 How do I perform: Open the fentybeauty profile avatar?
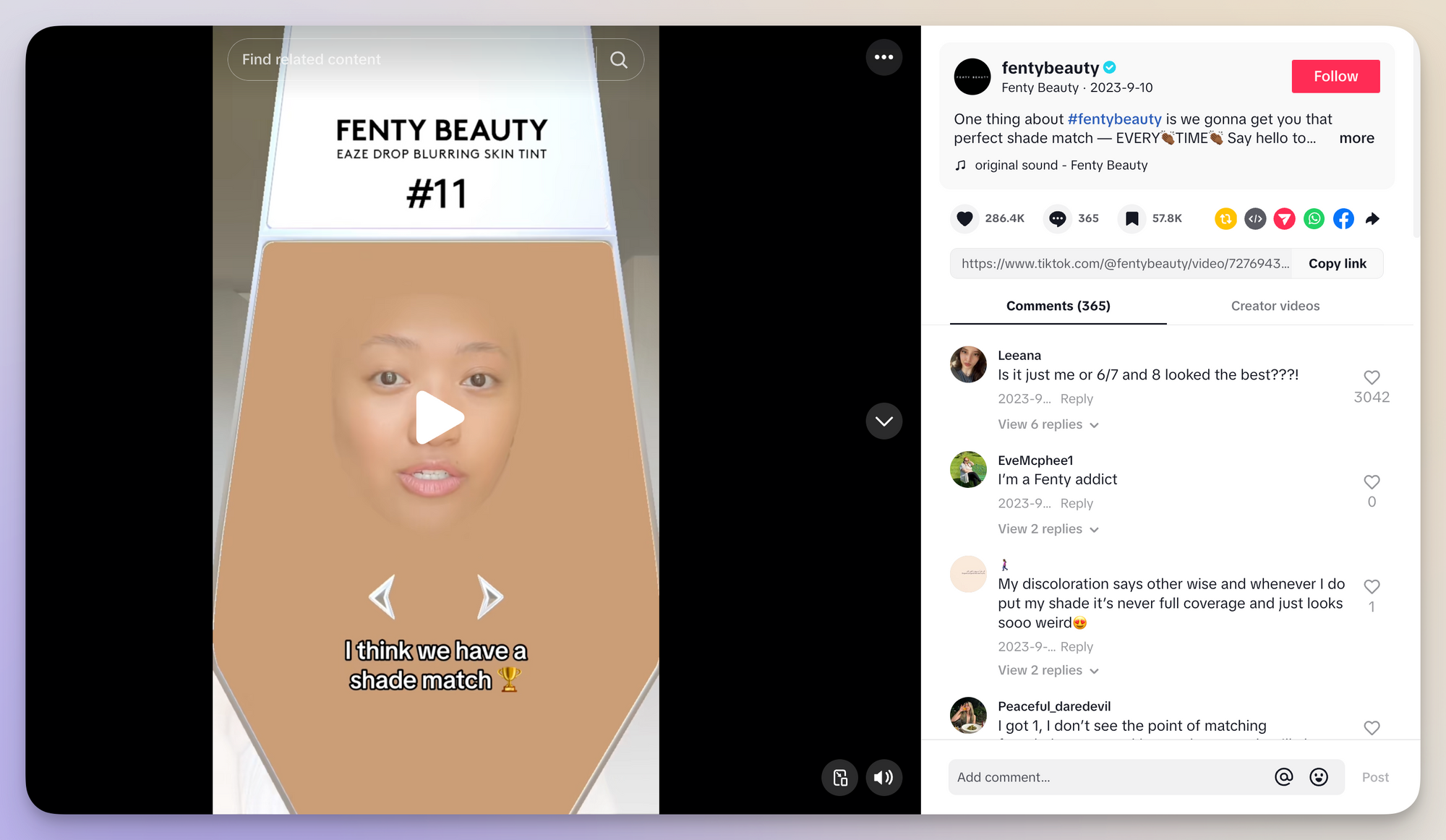pyautogui.click(x=972, y=77)
